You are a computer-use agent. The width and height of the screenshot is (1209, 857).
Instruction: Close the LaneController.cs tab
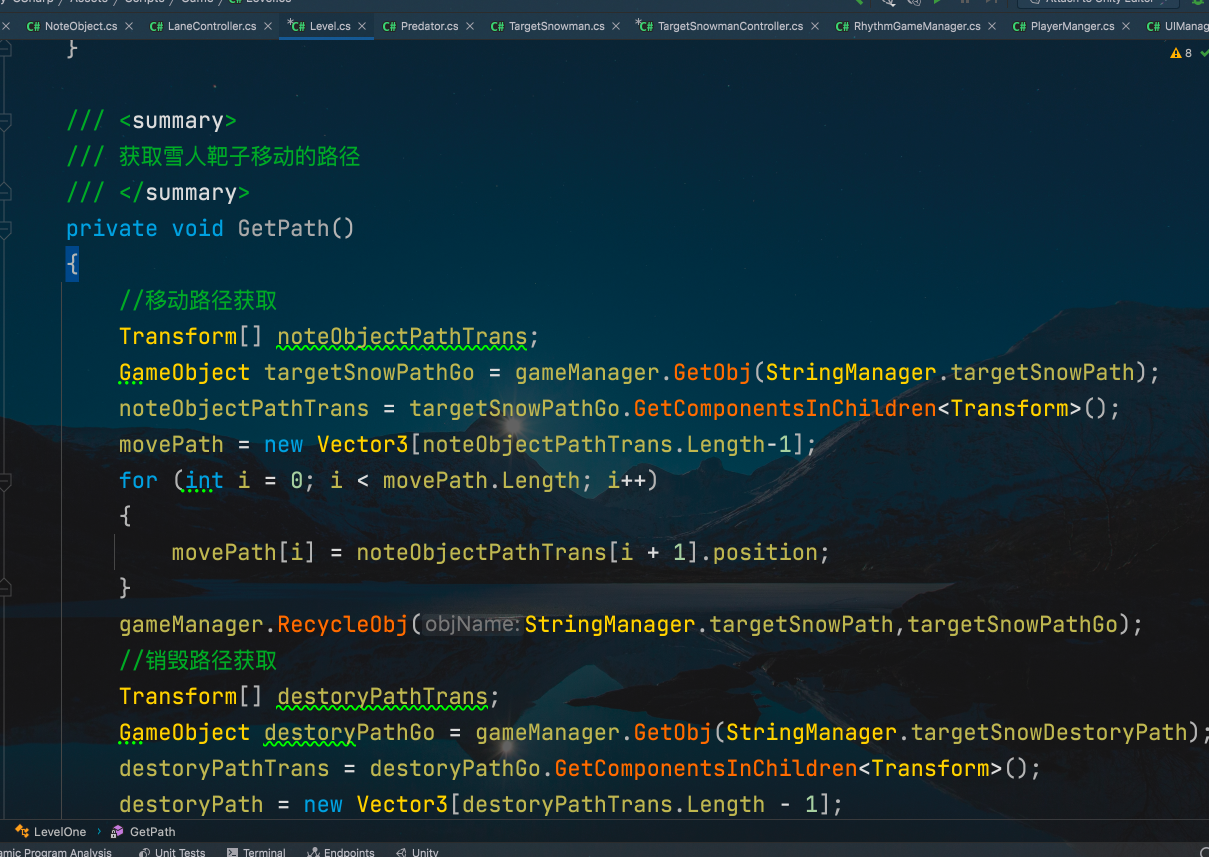click(268, 26)
